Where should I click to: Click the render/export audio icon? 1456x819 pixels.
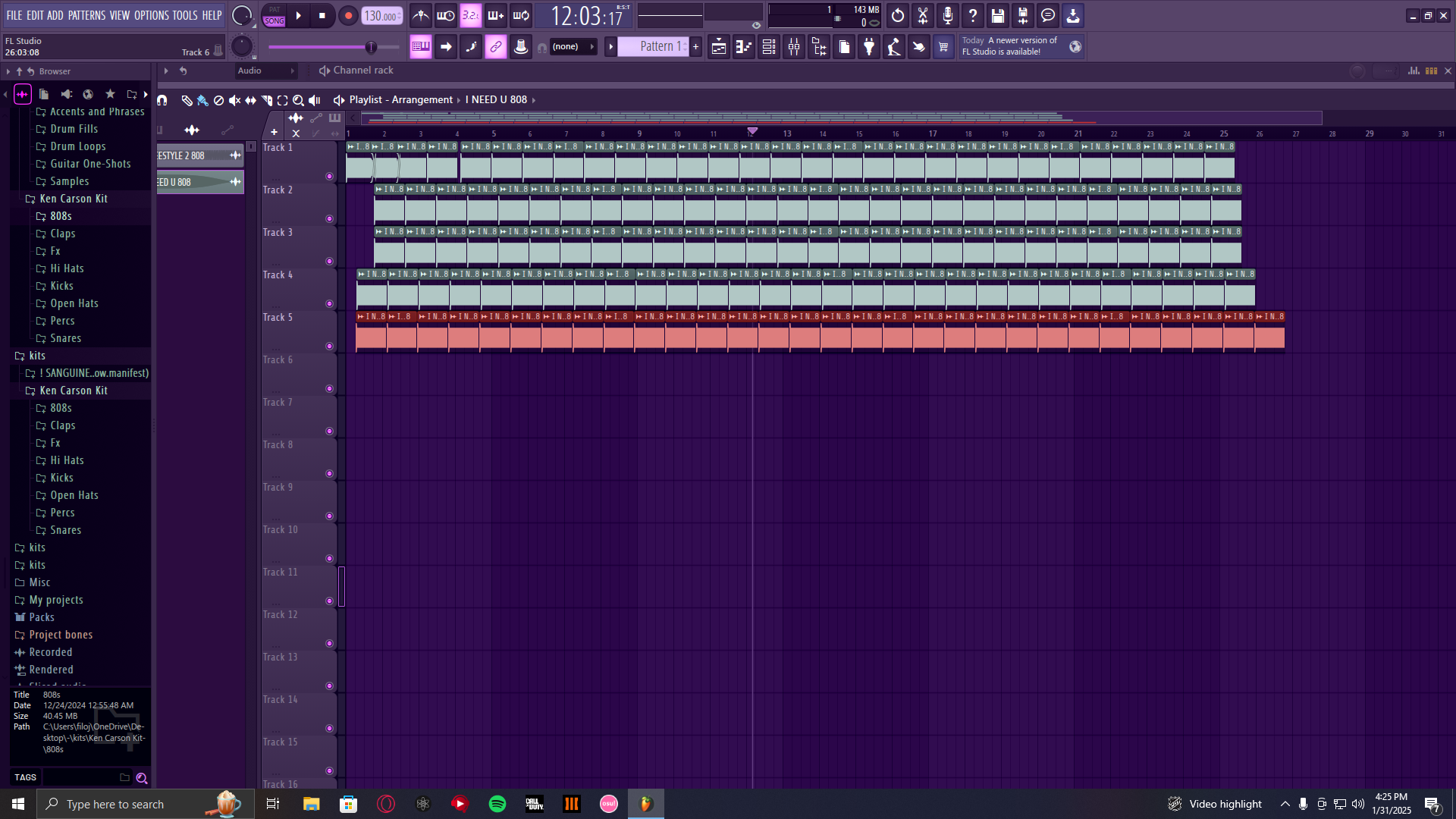[1022, 15]
